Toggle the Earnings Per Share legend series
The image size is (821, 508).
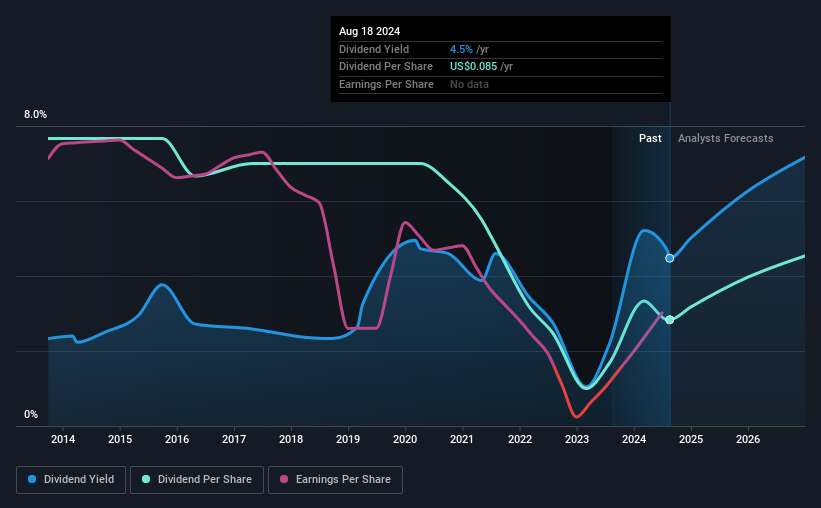click(335, 480)
